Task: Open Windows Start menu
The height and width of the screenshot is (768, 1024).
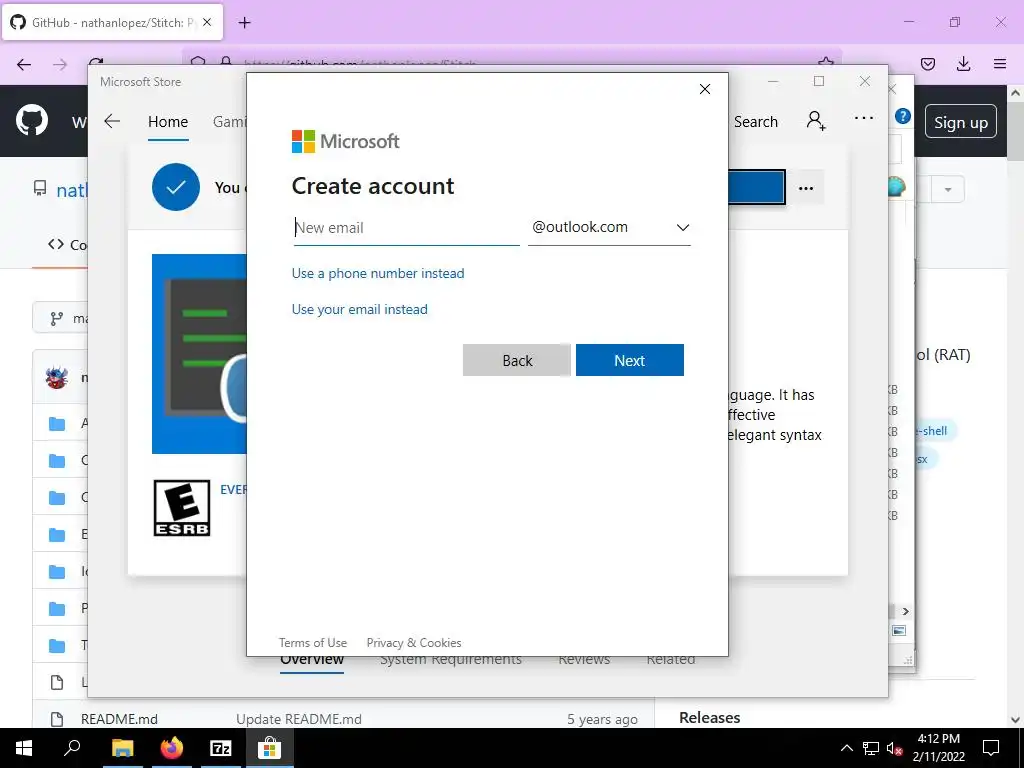Action: 24,748
